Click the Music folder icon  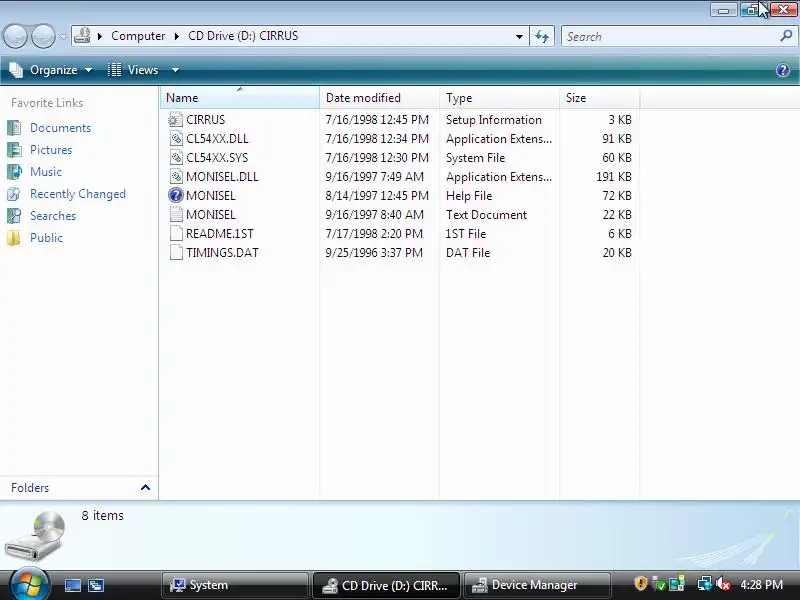point(14,171)
